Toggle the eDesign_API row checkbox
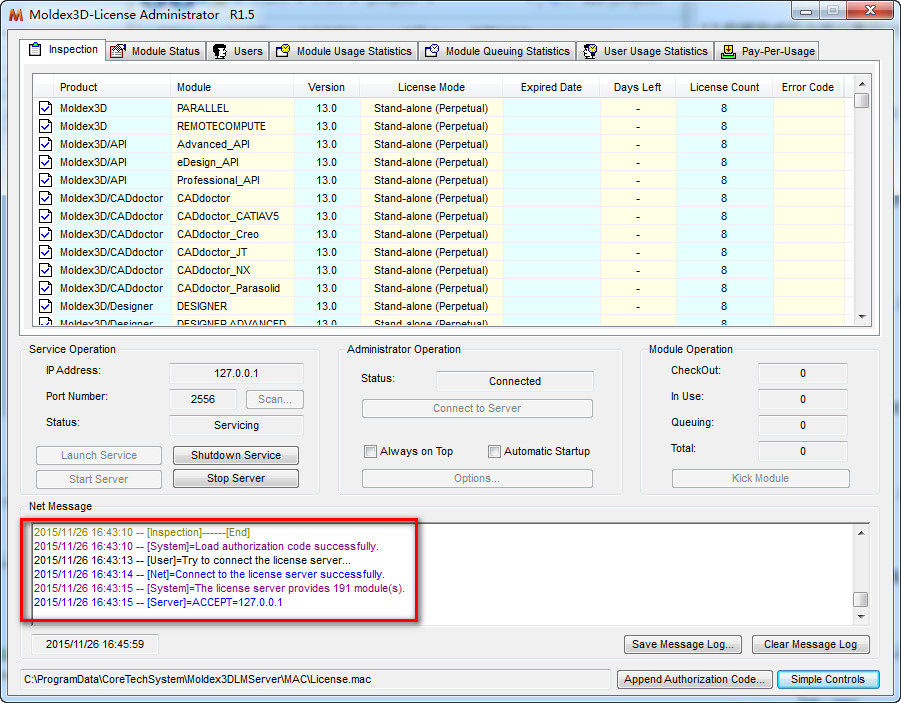This screenshot has height=703, width=901. [45, 162]
